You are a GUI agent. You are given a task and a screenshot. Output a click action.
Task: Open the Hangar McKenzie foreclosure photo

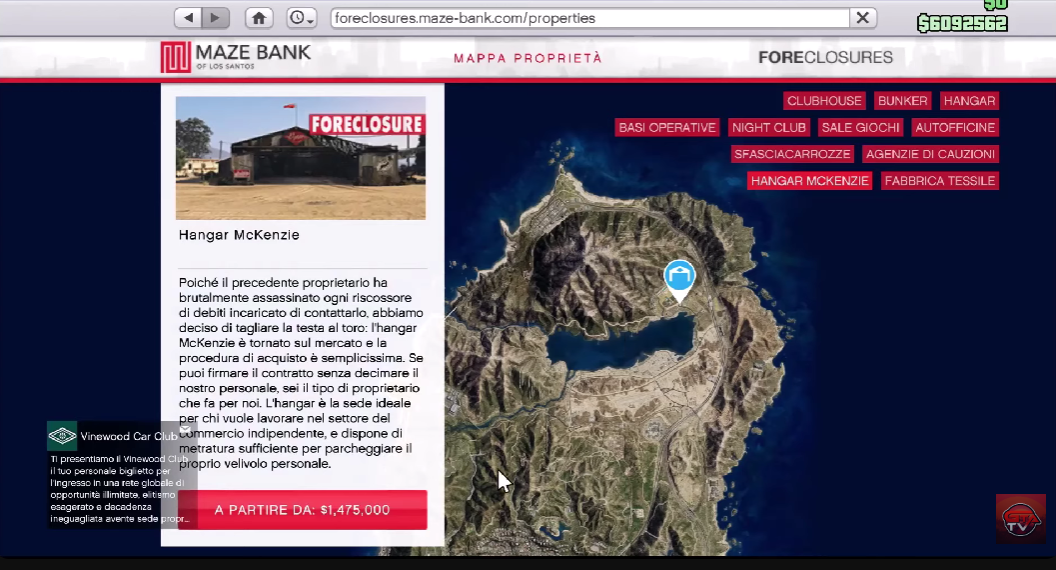tap(300, 158)
